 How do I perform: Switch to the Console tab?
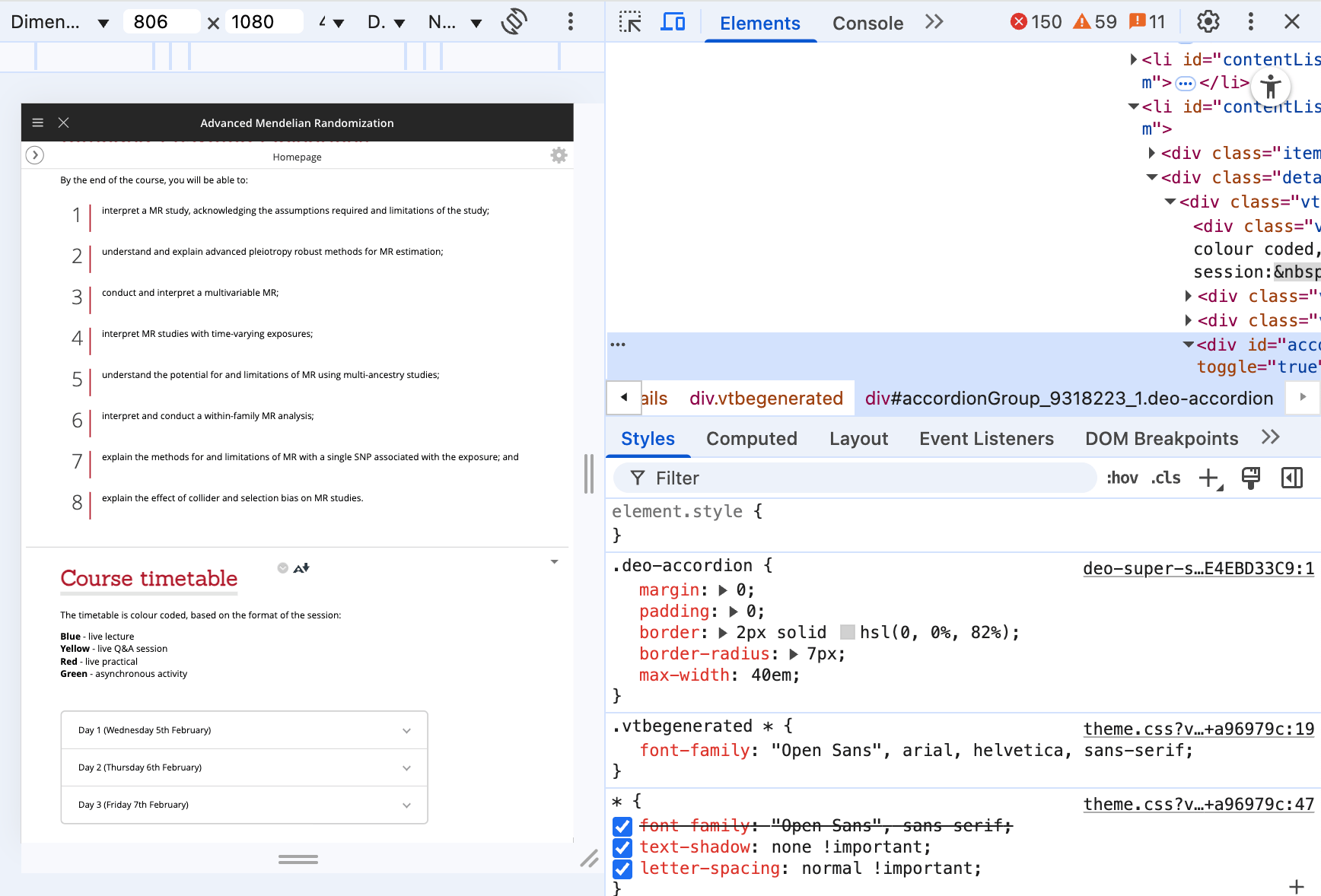(x=868, y=23)
